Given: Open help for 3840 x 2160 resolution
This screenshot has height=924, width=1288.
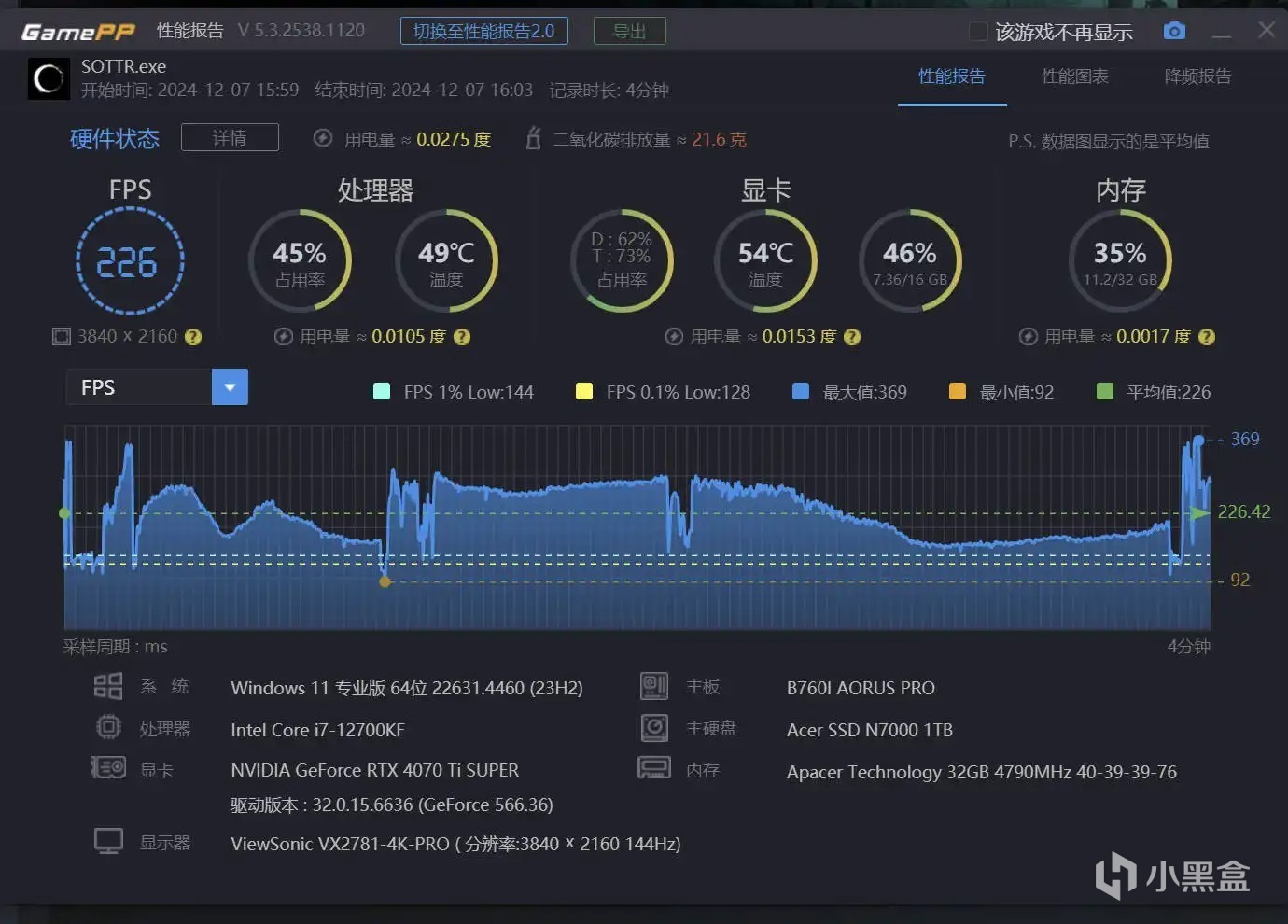Looking at the screenshot, I should [x=193, y=337].
